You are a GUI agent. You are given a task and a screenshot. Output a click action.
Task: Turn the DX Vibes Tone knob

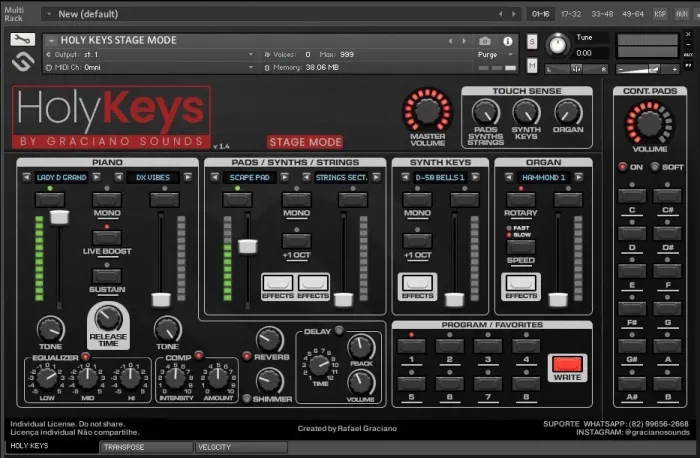click(167, 329)
